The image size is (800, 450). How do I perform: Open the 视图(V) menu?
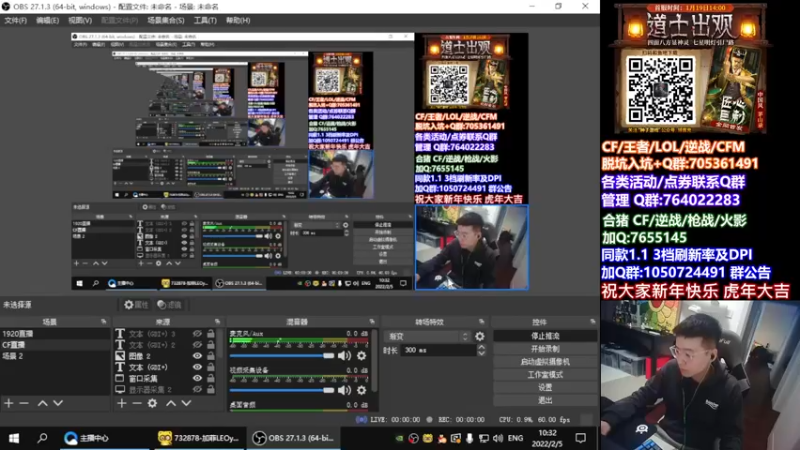80,20
